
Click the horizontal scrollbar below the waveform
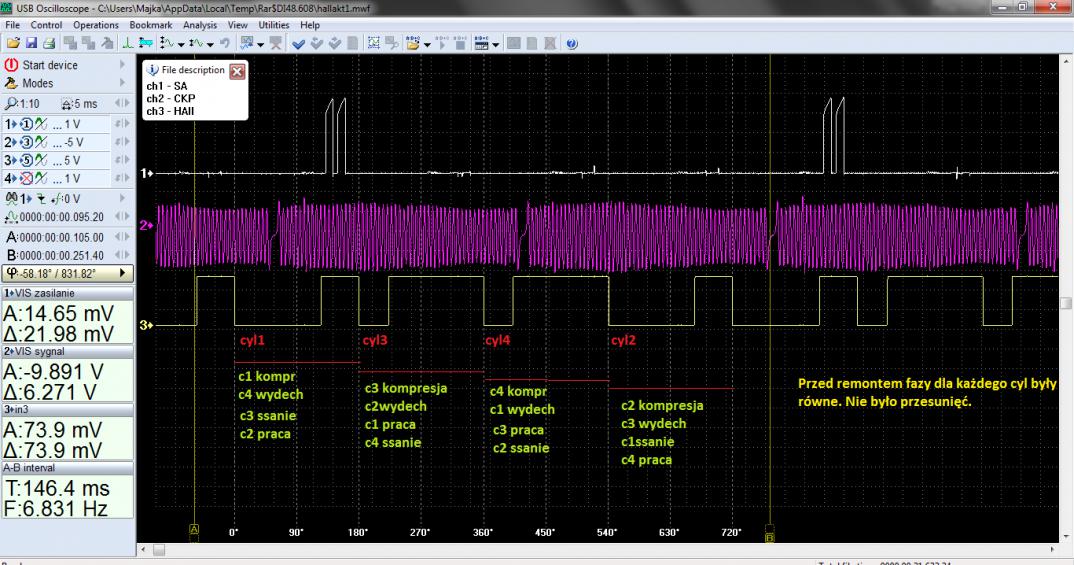[x=600, y=549]
